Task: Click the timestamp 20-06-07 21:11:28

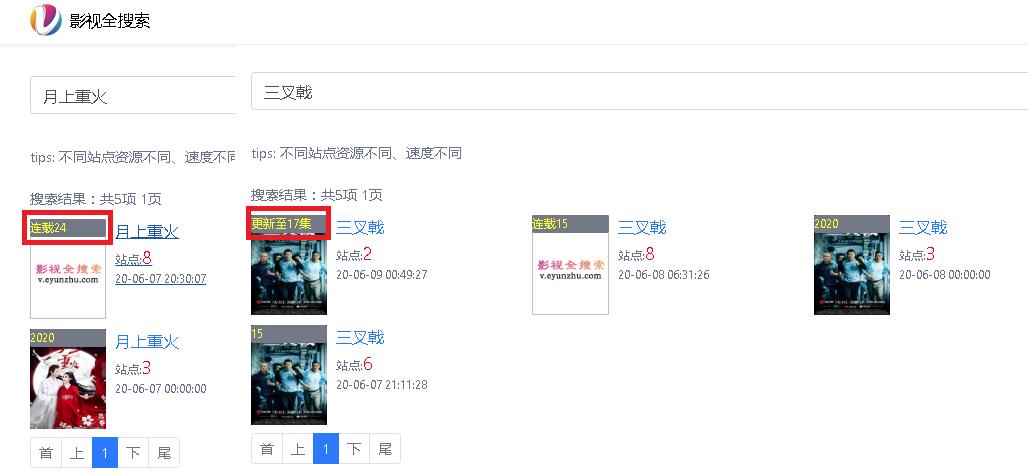Action: (382, 385)
